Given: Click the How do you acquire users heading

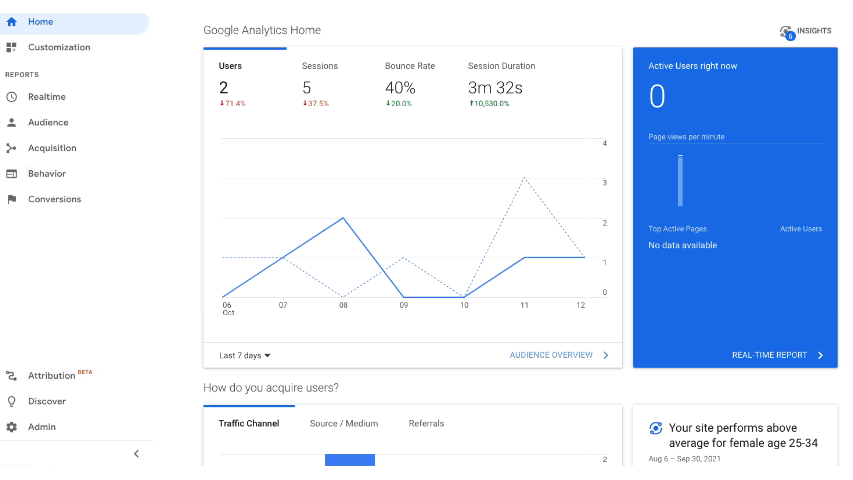Looking at the screenshot, I should click(271, 388).
